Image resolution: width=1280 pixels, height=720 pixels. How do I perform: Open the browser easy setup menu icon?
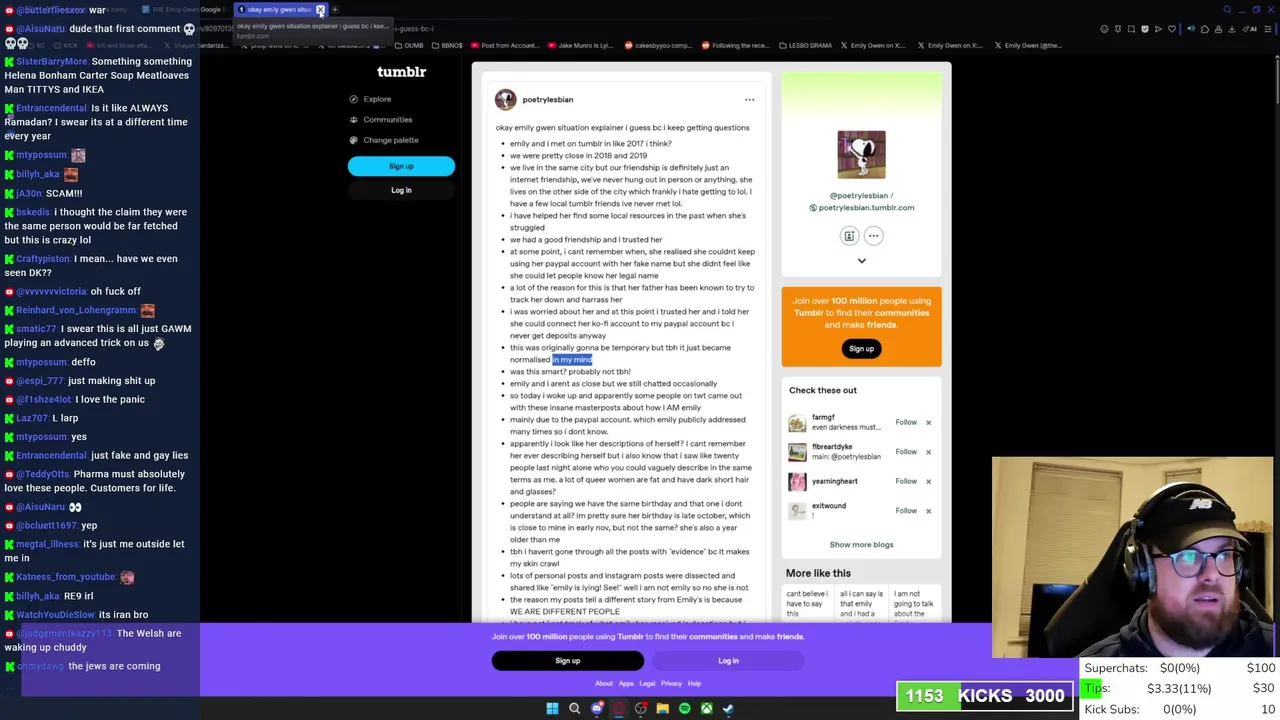click(x=1268, y=29)
